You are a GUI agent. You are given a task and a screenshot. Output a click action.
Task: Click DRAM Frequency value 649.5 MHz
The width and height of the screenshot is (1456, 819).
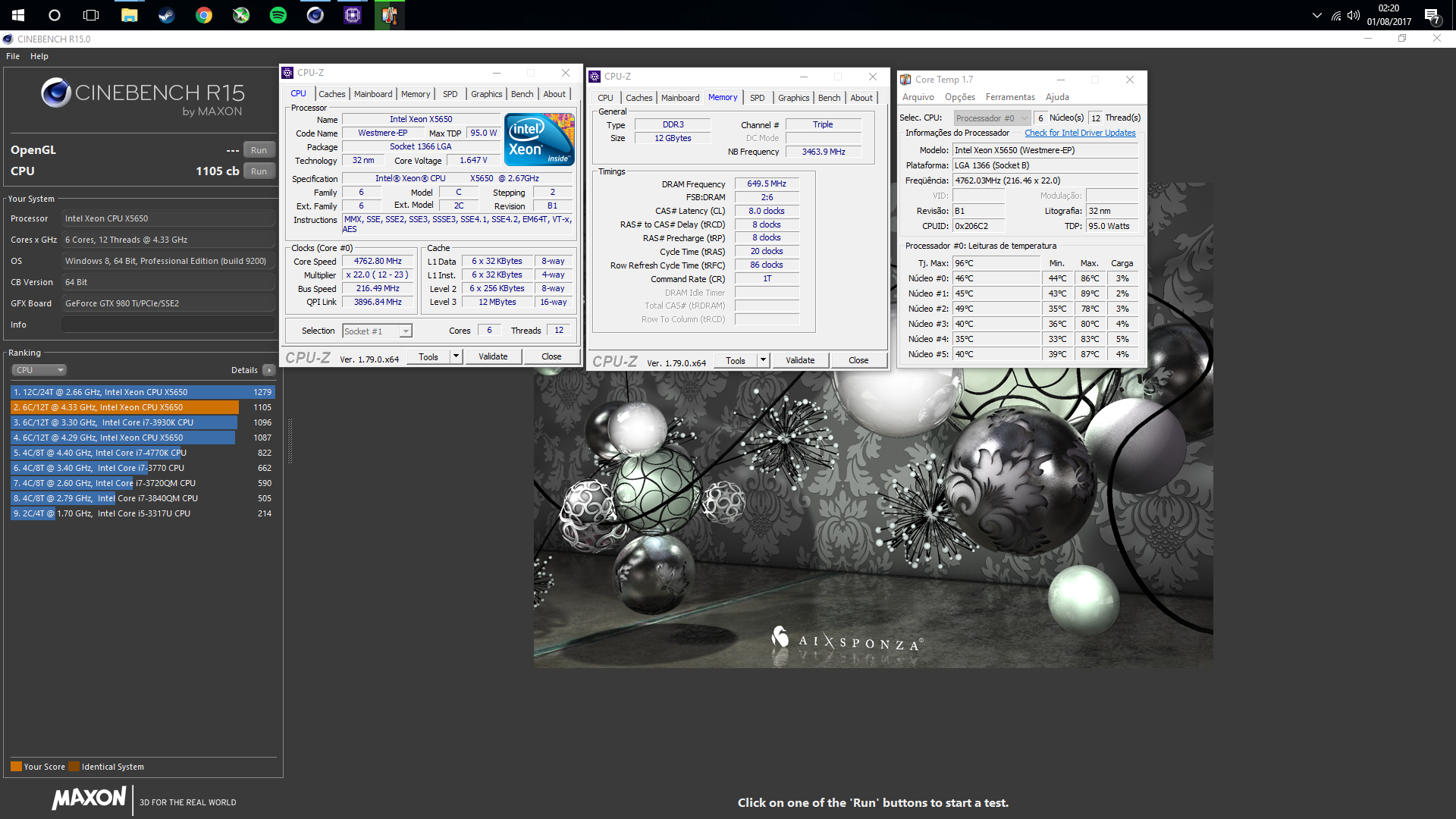click(767, 184)
